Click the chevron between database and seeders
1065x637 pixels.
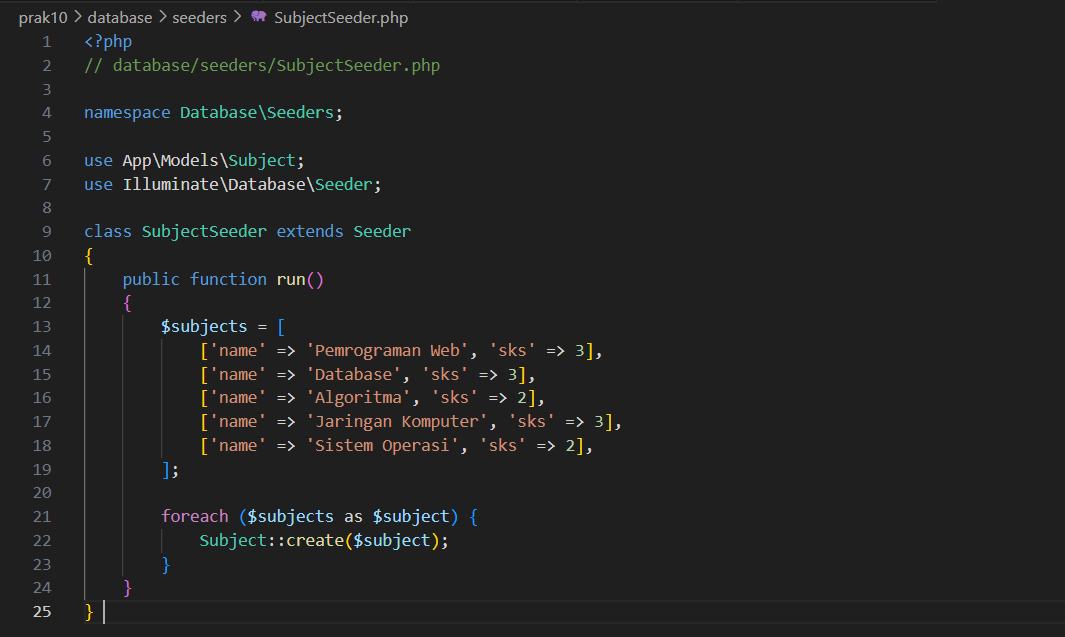(163, 17)
